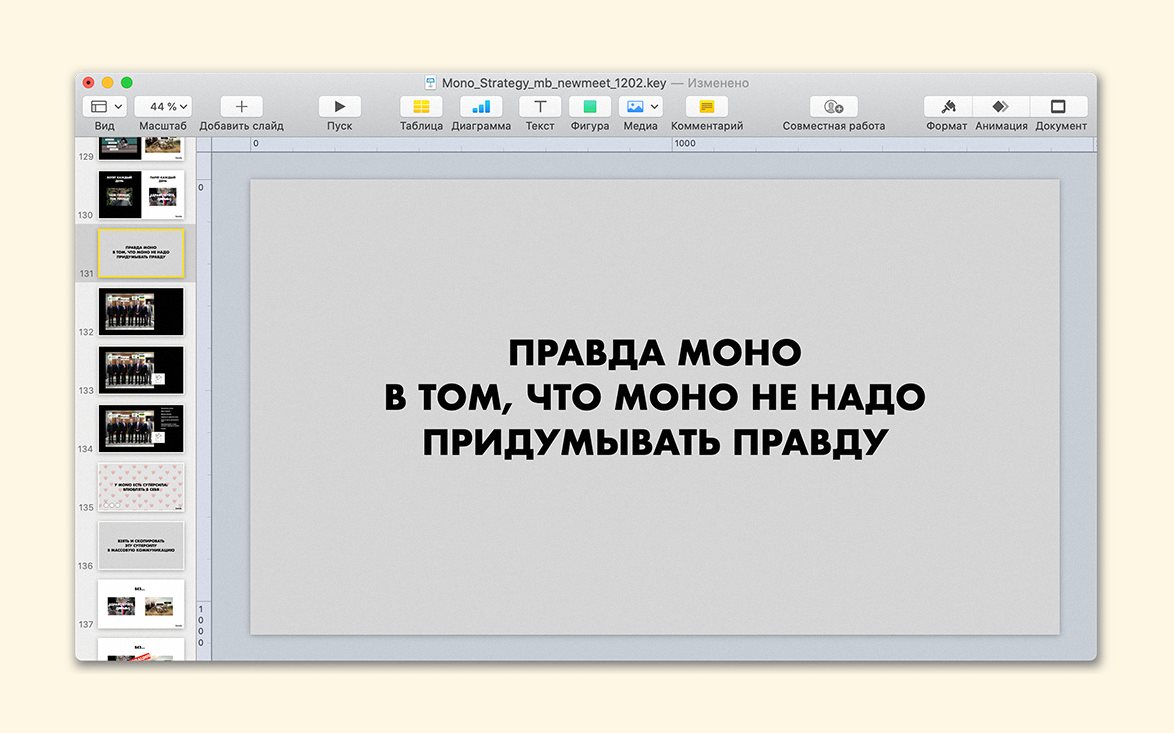This screenshot has width=1174, height=733.
Task: Click the green fullscreen window button
Action: point(127,82)
